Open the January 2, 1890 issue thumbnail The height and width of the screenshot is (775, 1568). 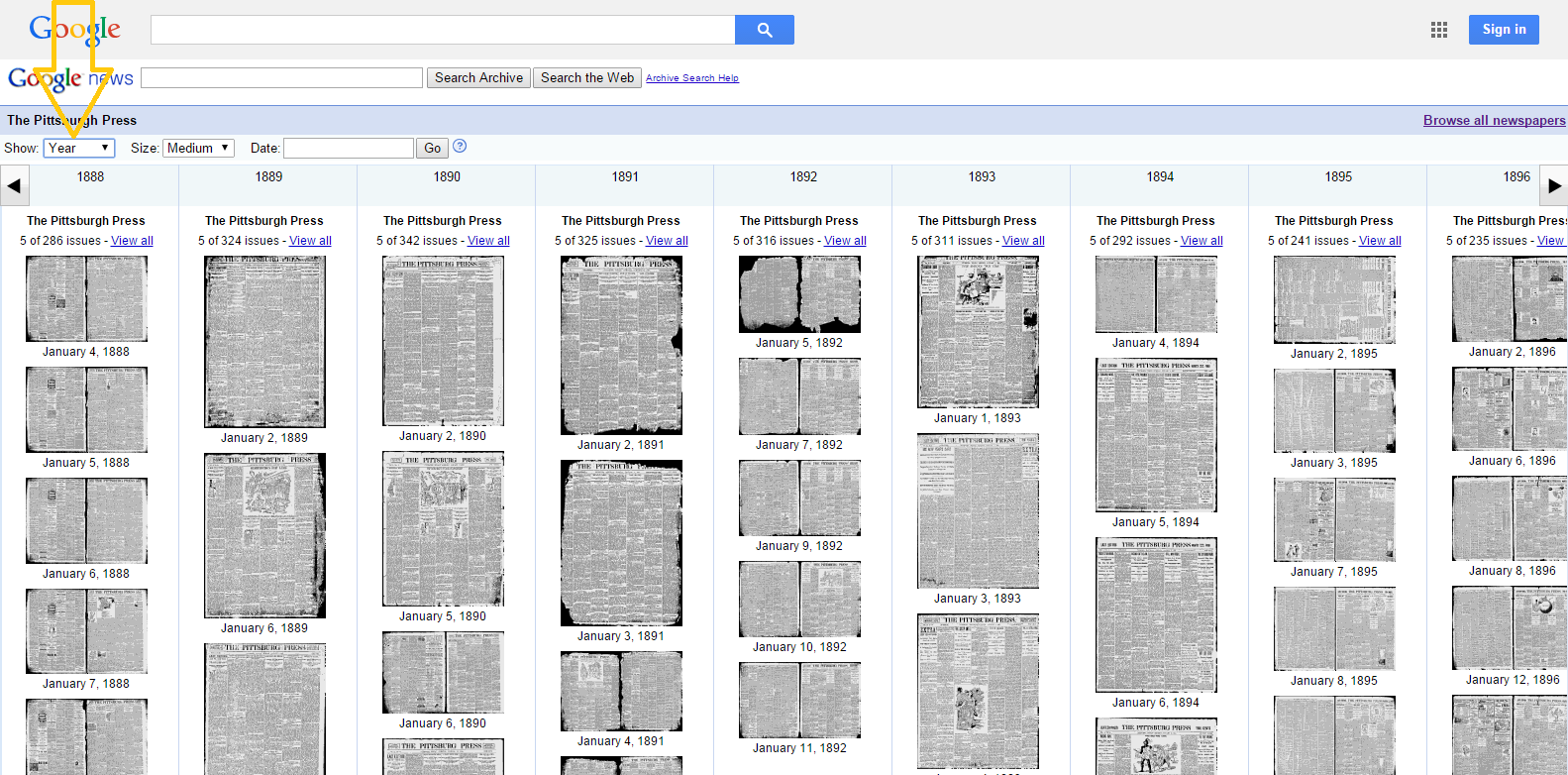(x=443, y=341)
